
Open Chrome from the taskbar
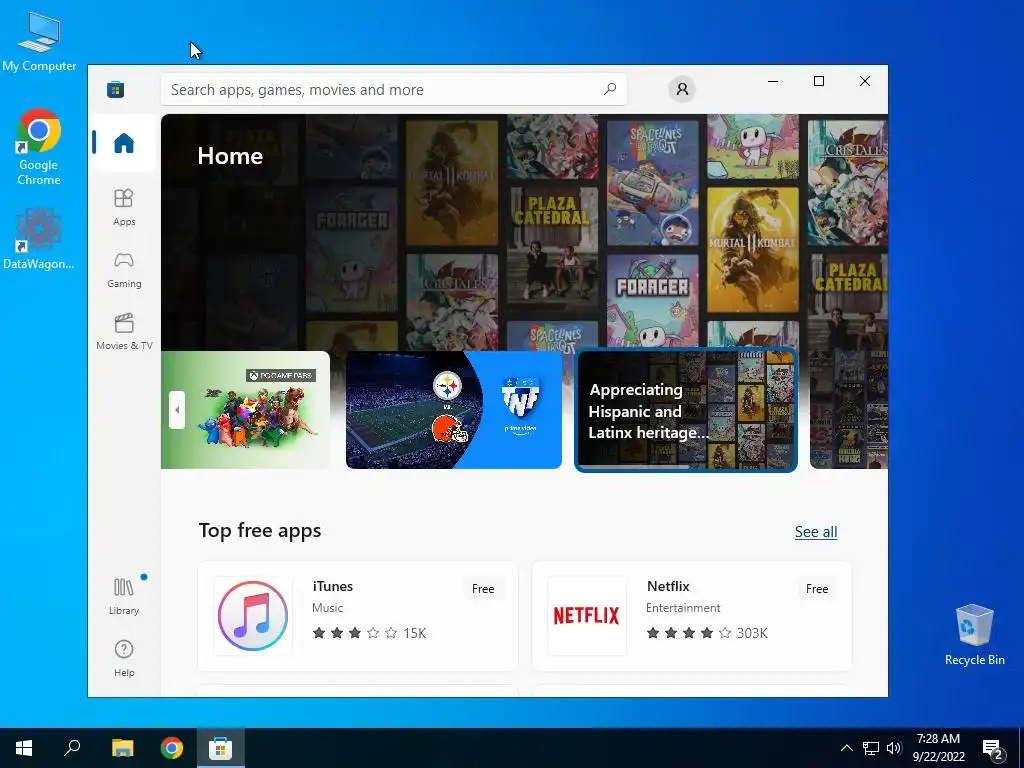172,748
